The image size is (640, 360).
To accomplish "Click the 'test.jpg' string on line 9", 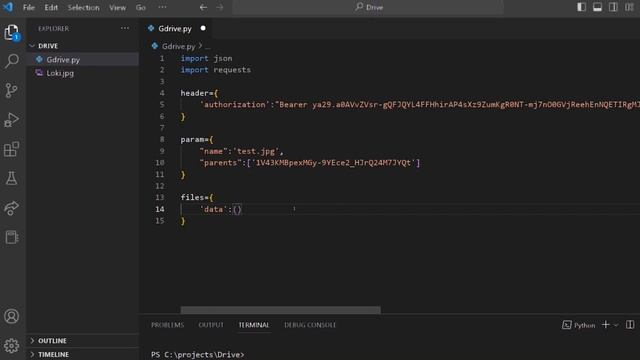I will point(256,151).
